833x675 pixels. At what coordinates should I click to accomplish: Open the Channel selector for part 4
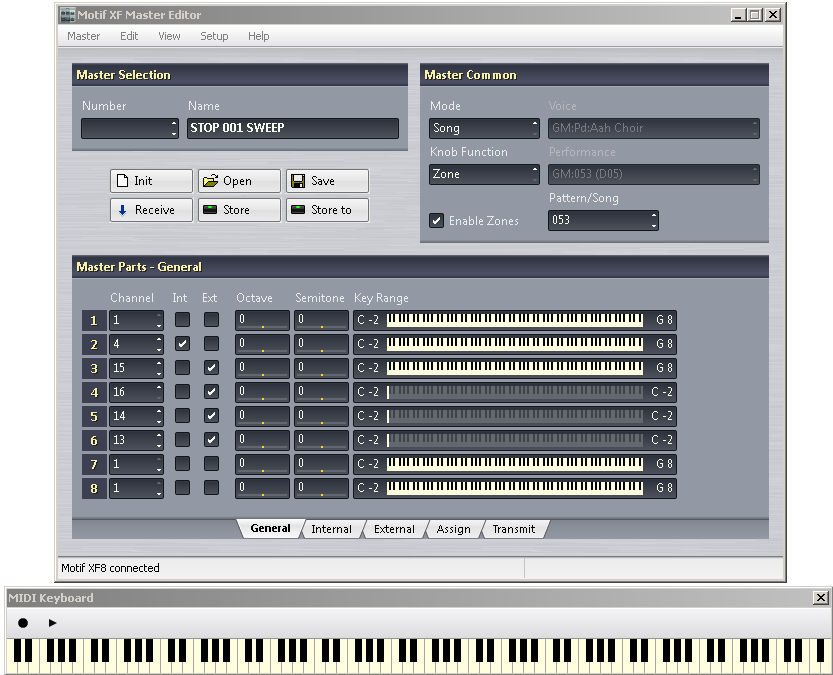[136, 392]
